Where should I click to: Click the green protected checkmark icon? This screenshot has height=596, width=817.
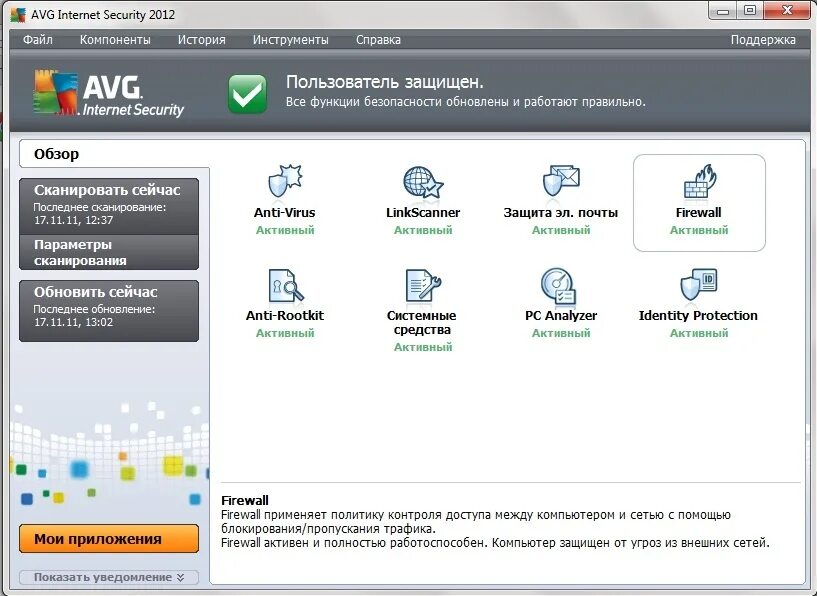coord(247,94)
